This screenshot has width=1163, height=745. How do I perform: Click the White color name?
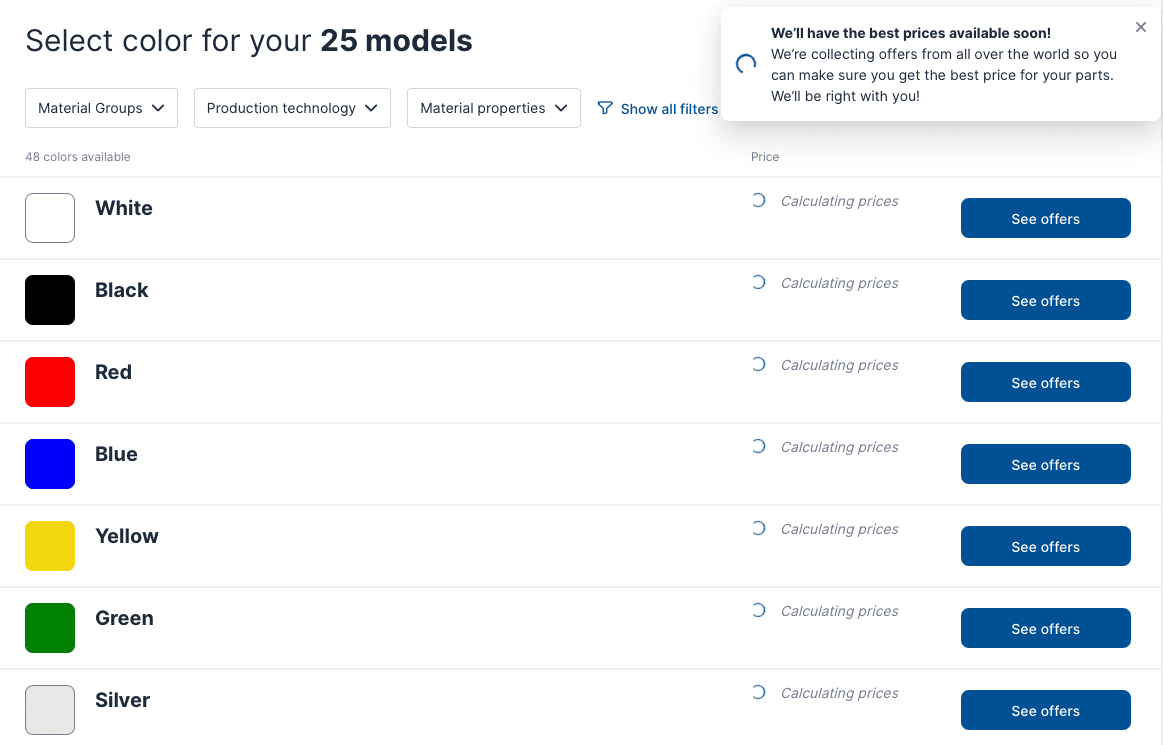pos(124,208)
